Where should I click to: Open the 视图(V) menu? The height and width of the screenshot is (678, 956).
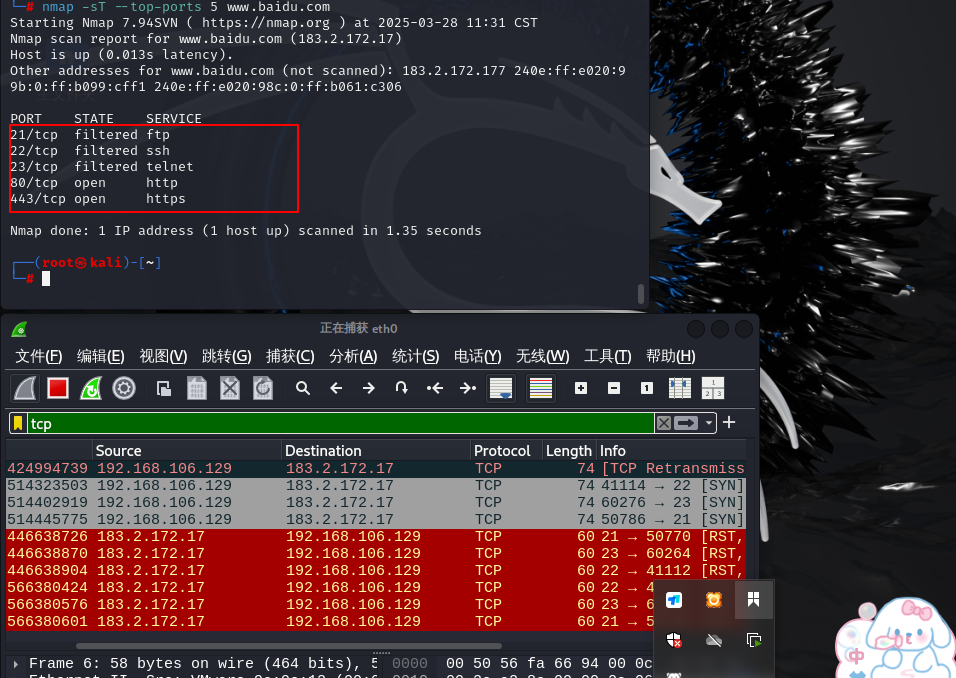[x=163, y=356]
